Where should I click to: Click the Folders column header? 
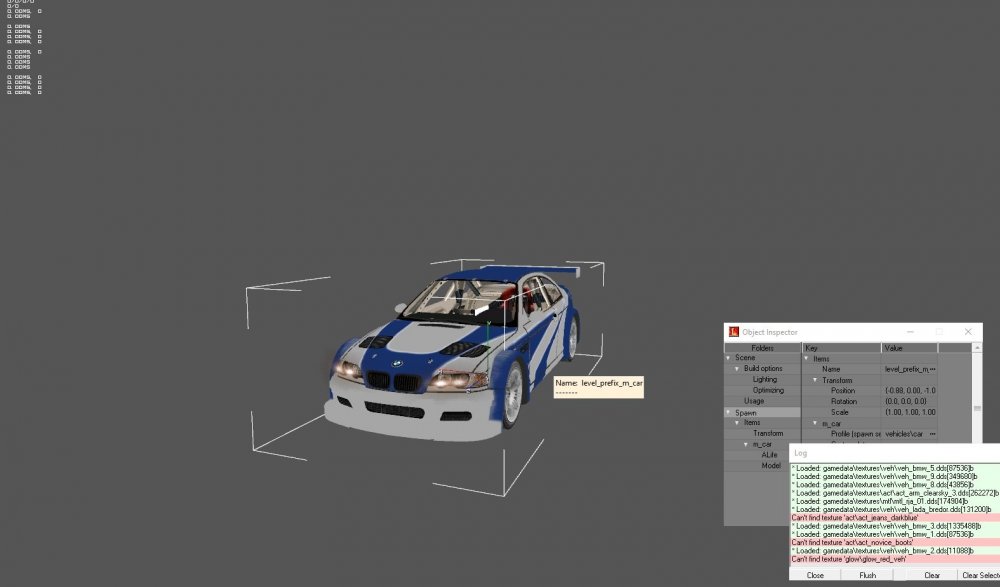pyautogui.click(x=763, y=348)
